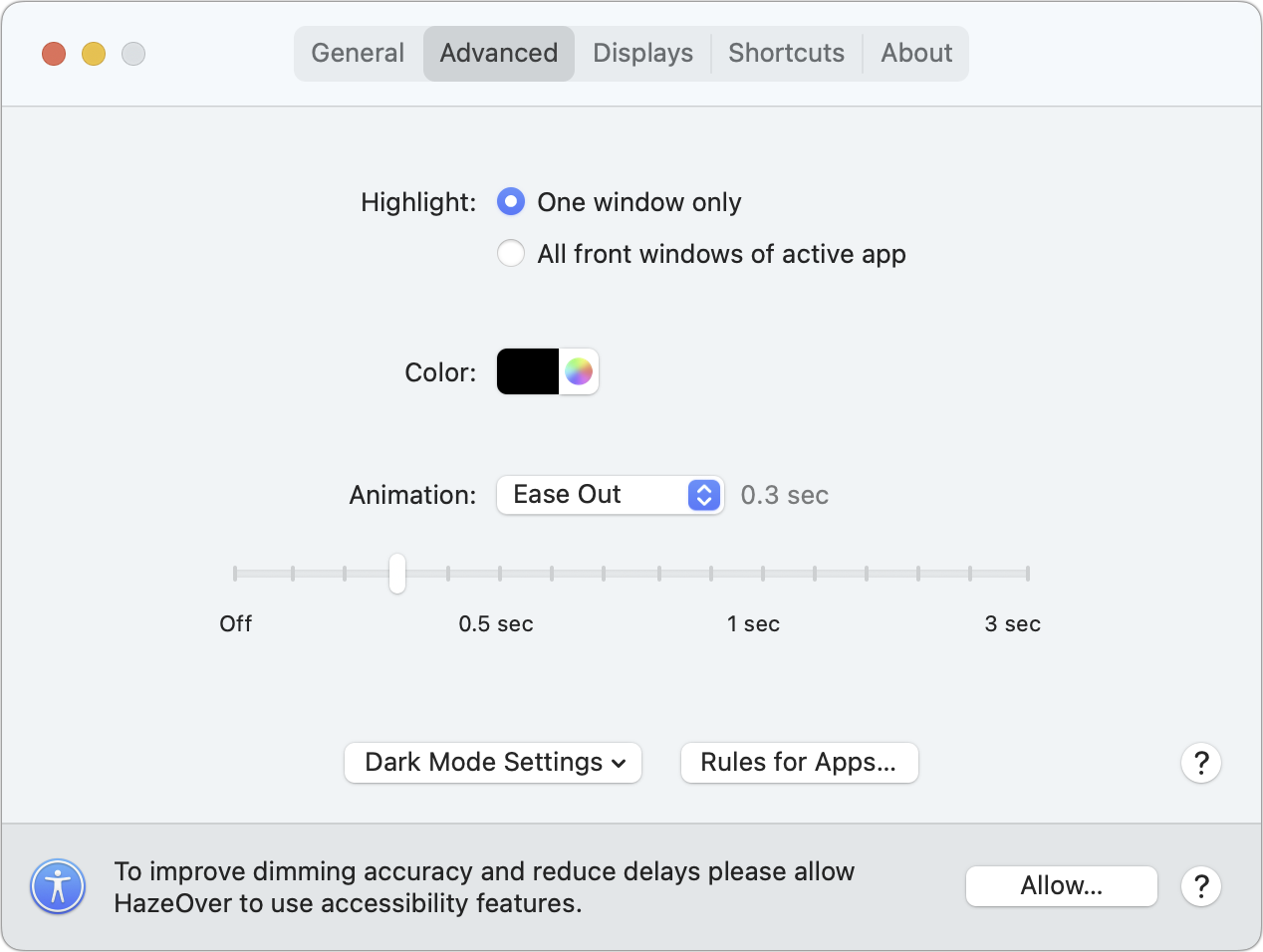Set animation slider to Off position

pyautogui.click(x=235, y=574)
